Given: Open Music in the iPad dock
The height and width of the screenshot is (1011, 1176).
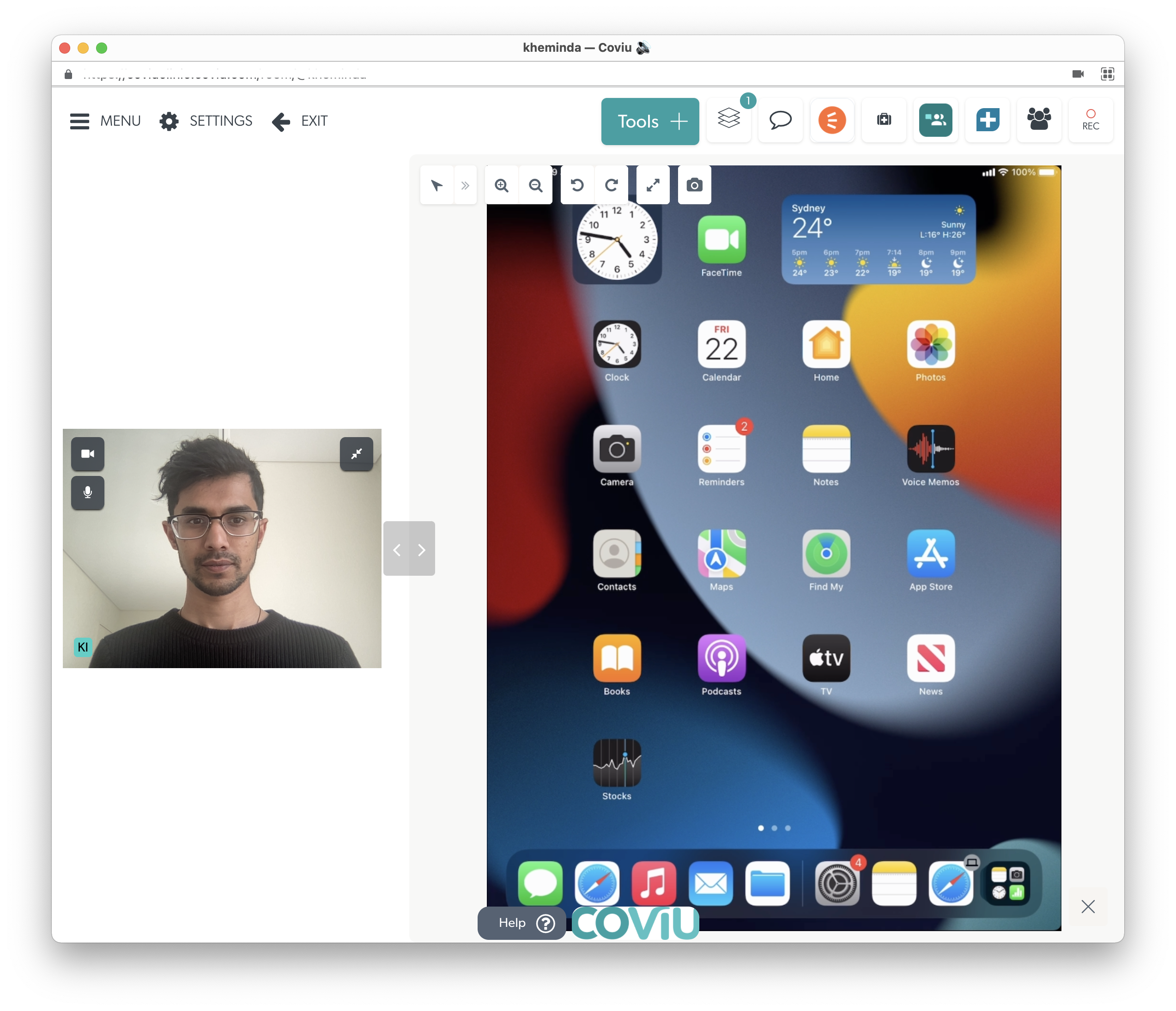Looking at the screenshot, I should [x=654, y=883].
